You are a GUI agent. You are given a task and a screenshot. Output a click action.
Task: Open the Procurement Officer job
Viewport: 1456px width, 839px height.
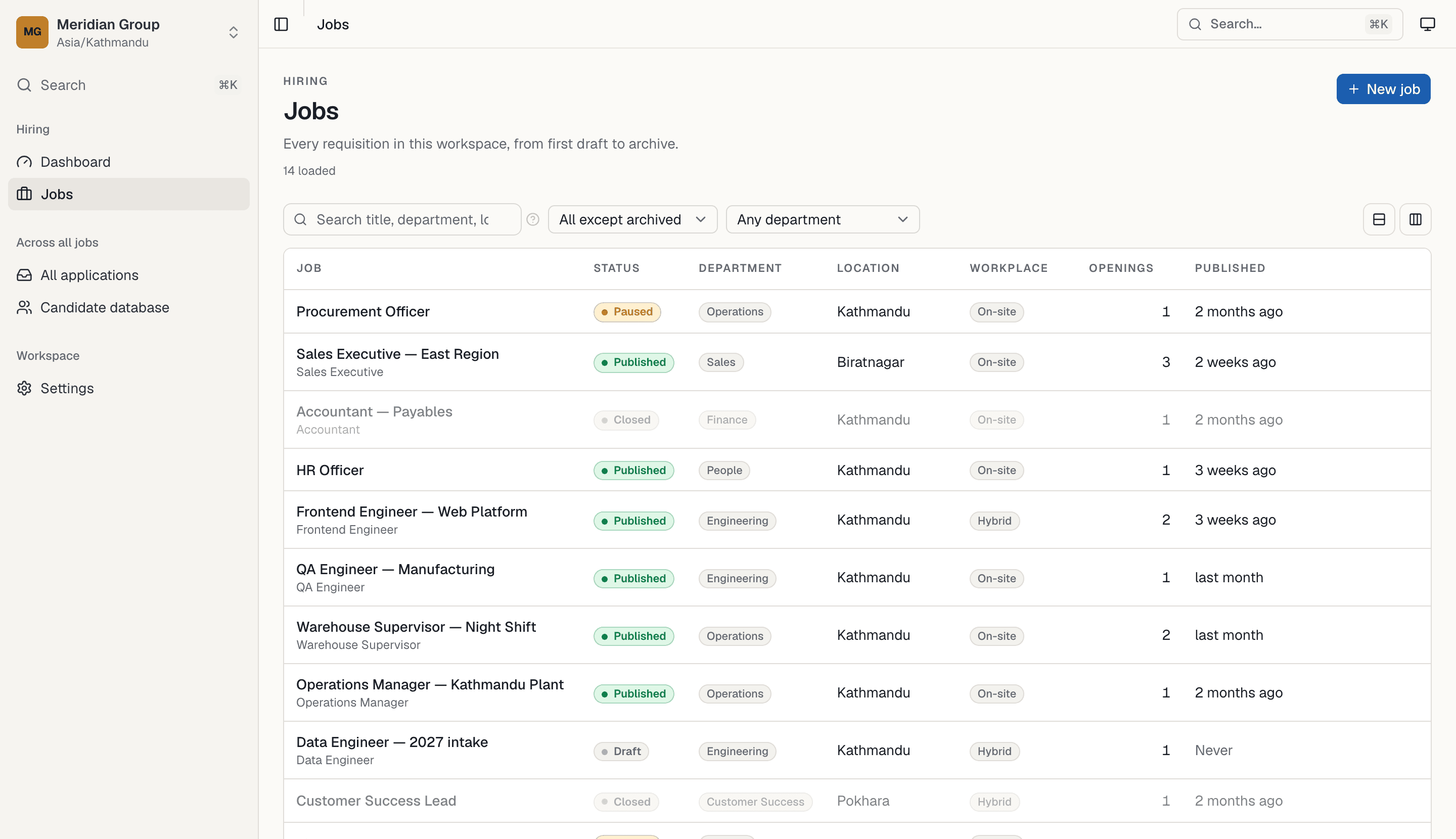coord(362,312)
